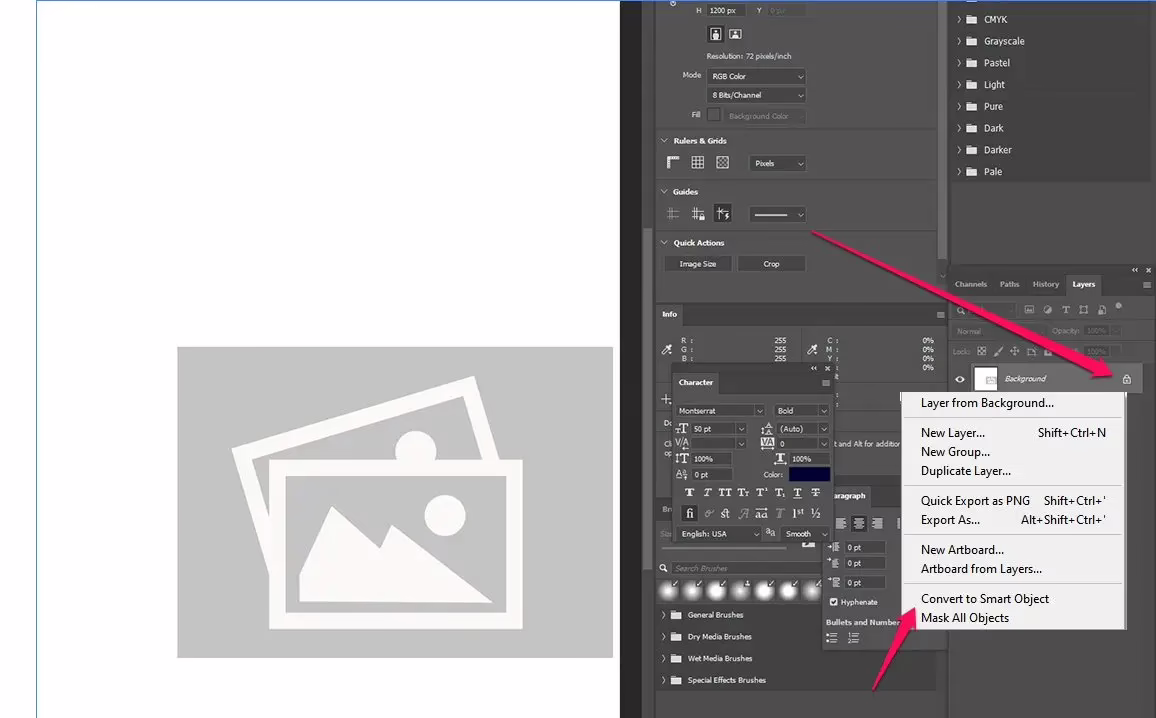This screenshot has height=718, width=1156.
Task: Unlock the Background layer padlock
Action: pyautogui.click(x=1126, y=378)
